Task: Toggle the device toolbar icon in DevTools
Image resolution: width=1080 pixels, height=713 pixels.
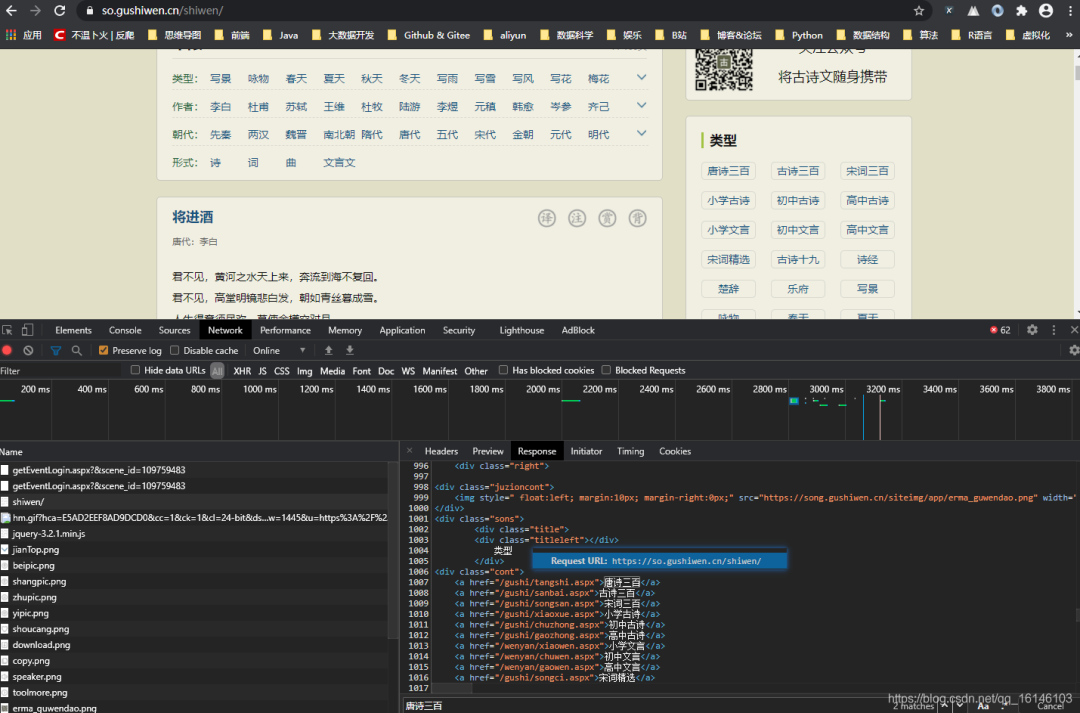Action: tap(28, 331)
